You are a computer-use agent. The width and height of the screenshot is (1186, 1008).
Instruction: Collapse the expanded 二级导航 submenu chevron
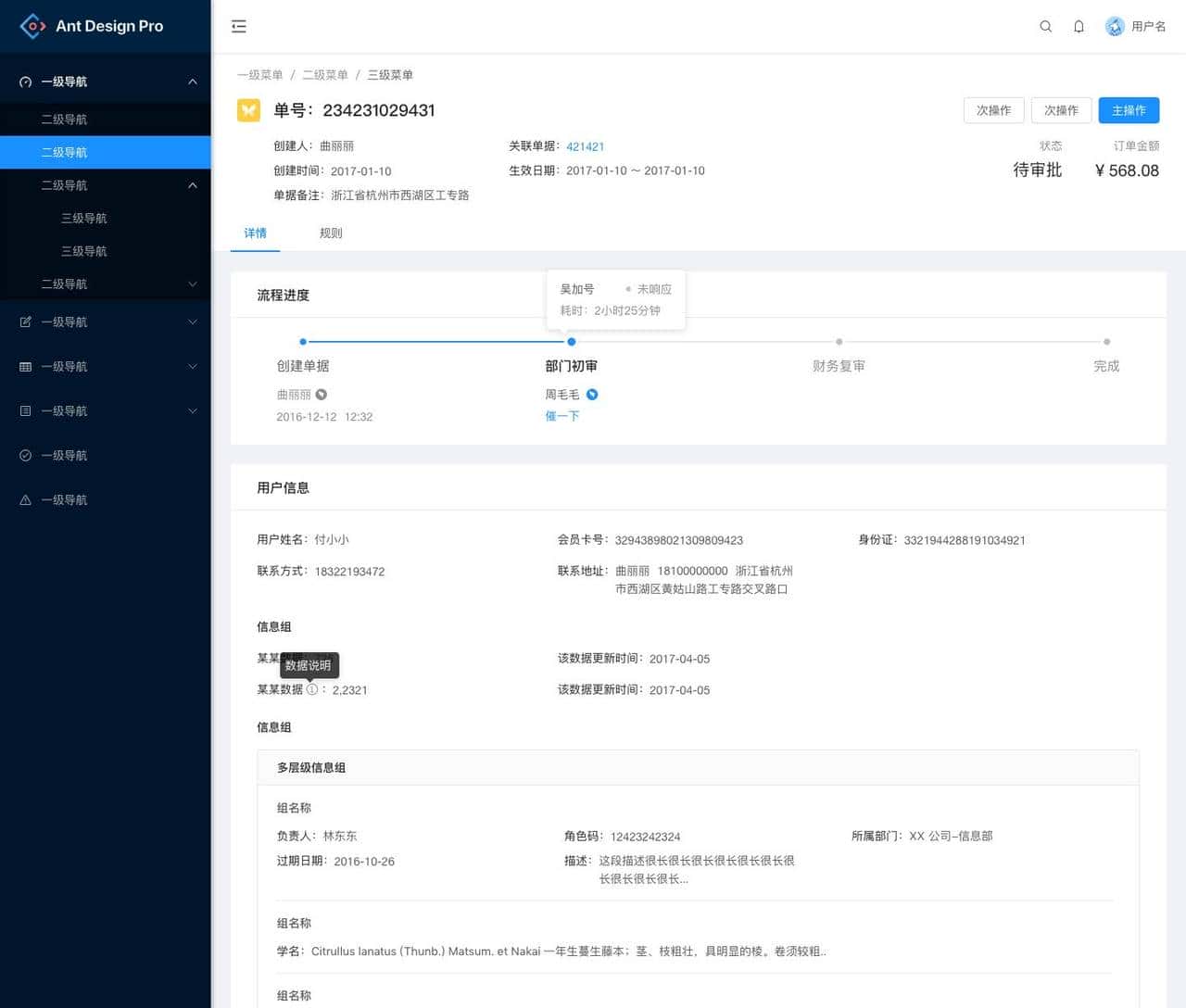(193, 185)
